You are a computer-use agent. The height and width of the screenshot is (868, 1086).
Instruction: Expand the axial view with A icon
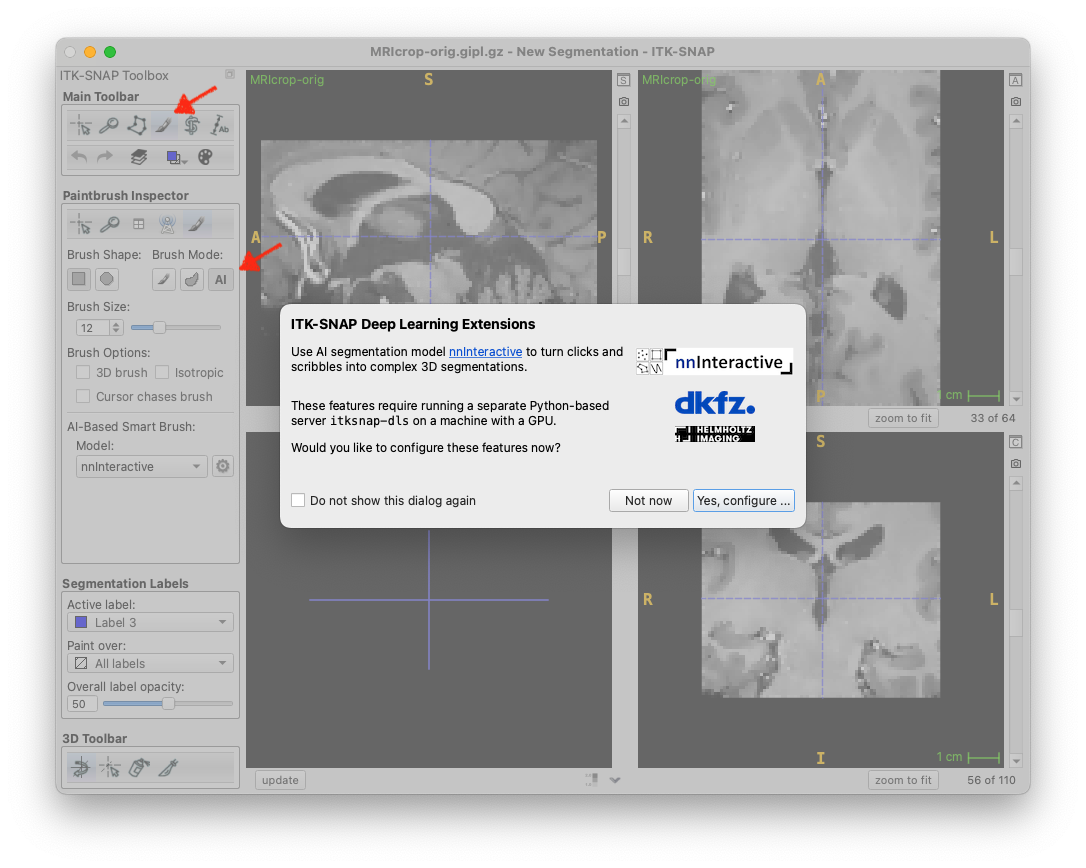1015,80
